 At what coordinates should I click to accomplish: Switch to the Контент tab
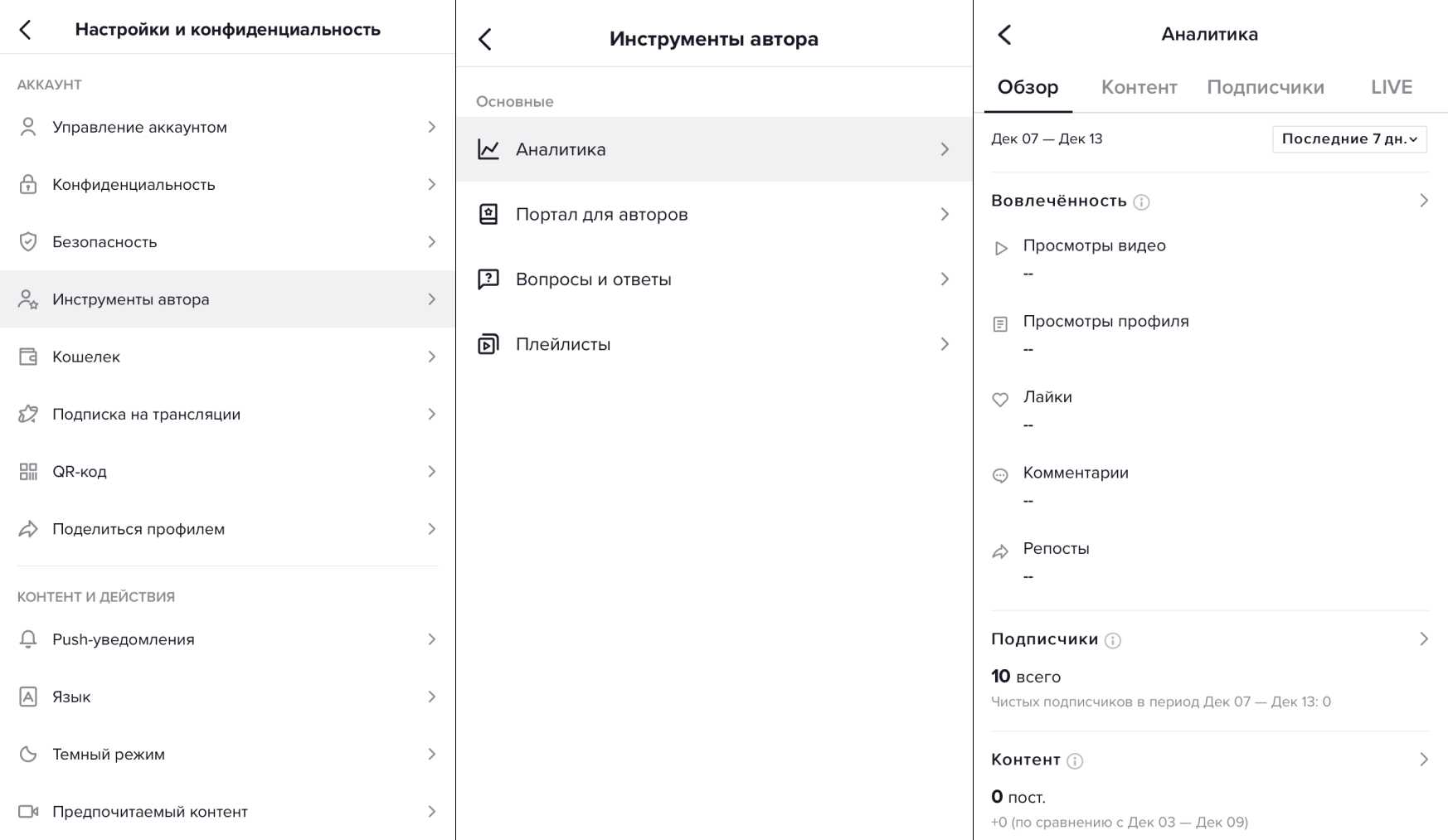click(1139, 88)
